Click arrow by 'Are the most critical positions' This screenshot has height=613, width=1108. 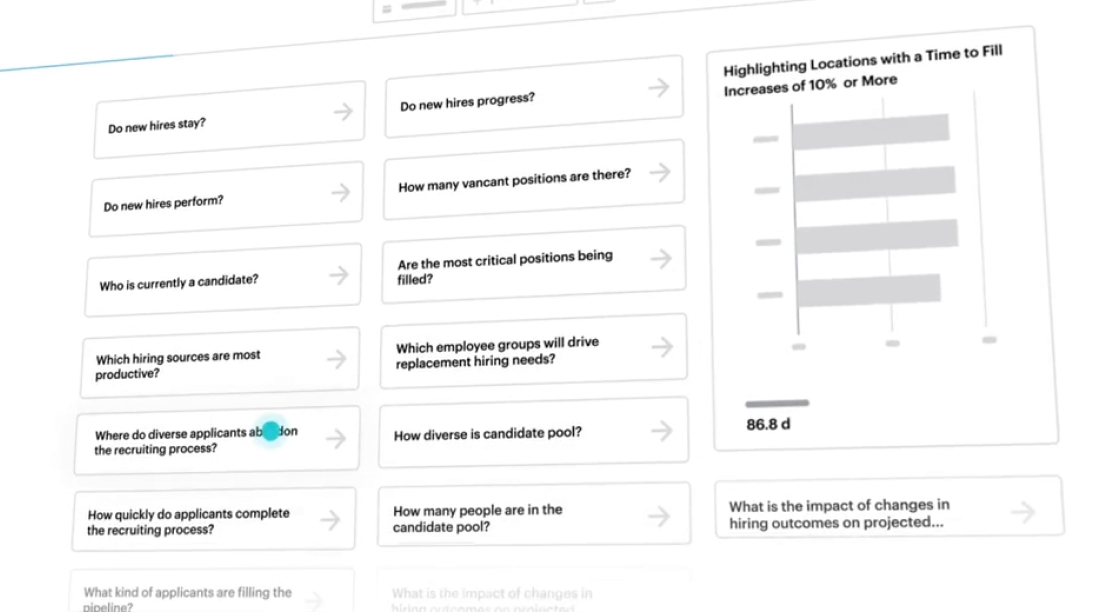[x=660, y=259]
